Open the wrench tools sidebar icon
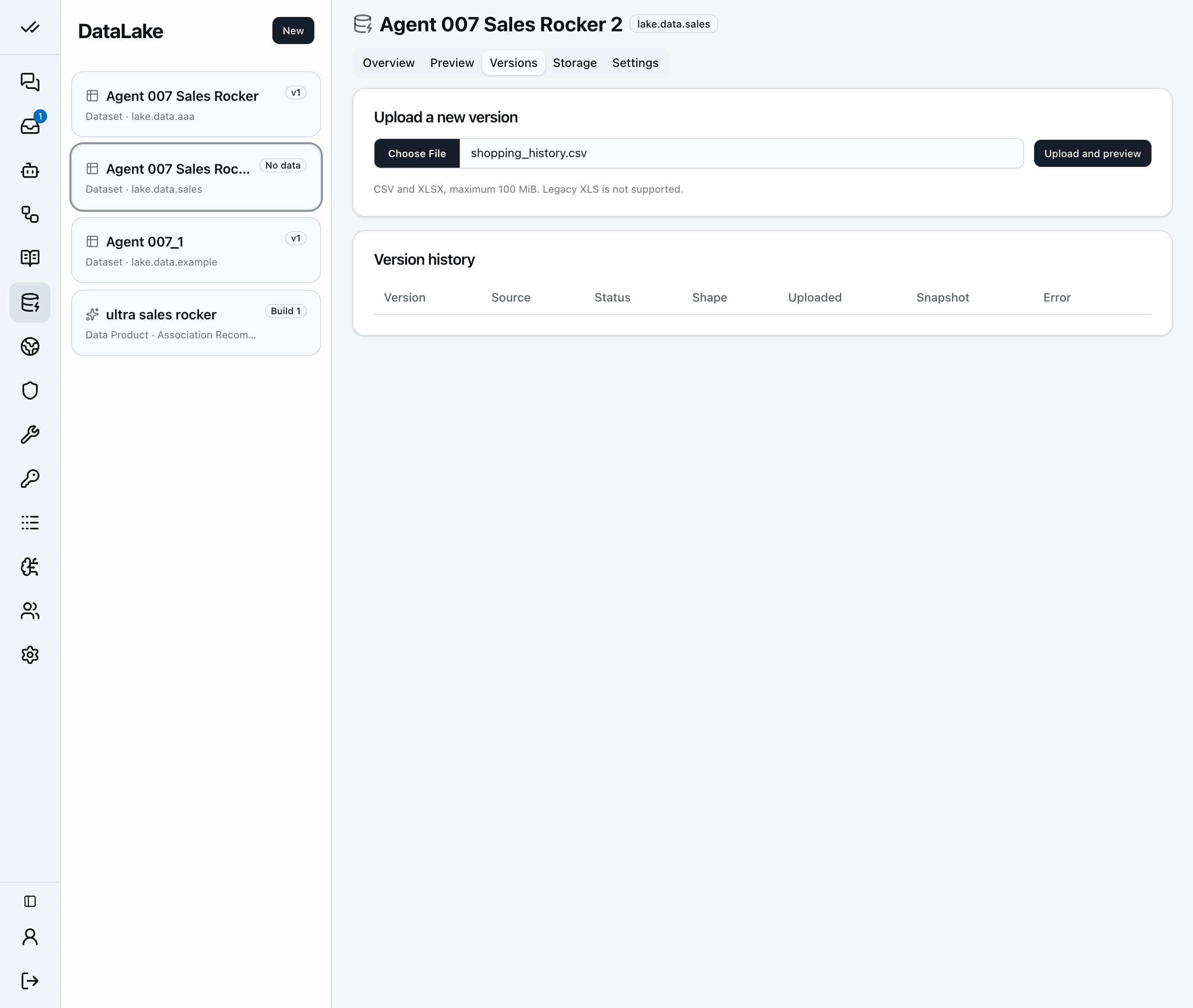The image size is (1193, 1008). [30, 434]
